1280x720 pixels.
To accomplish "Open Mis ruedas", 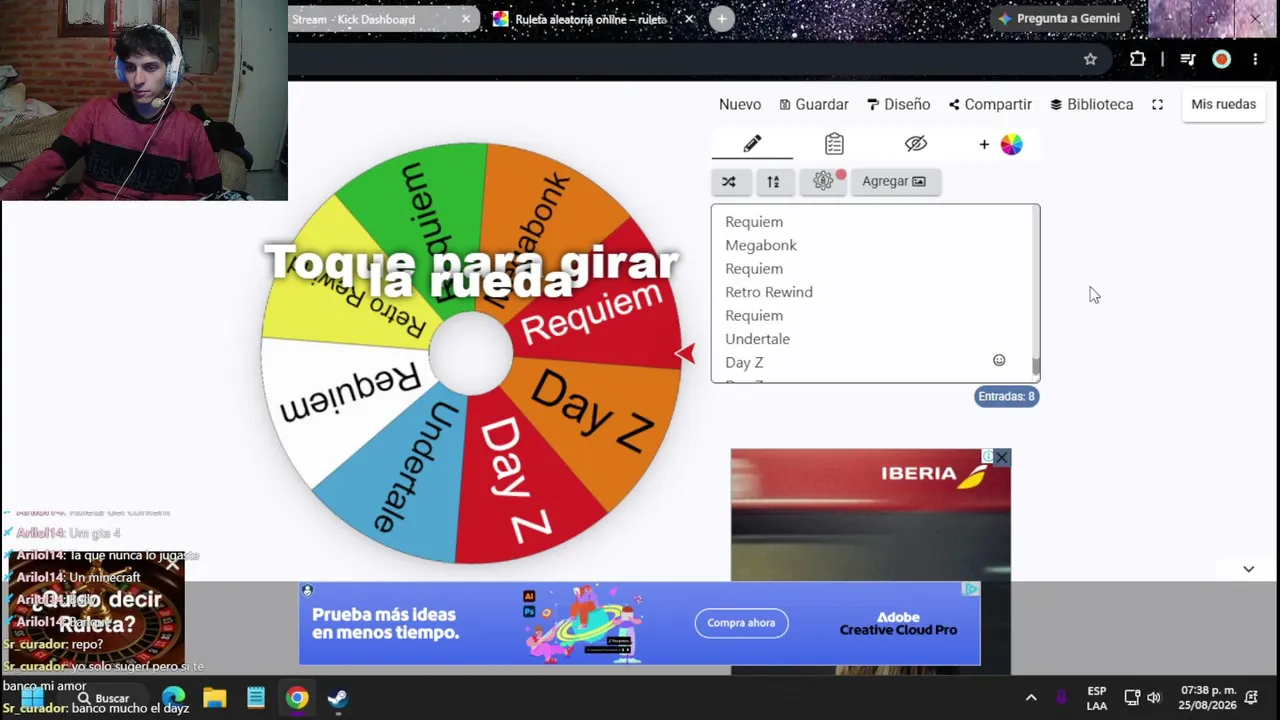I will click(x=1223, y=104).
